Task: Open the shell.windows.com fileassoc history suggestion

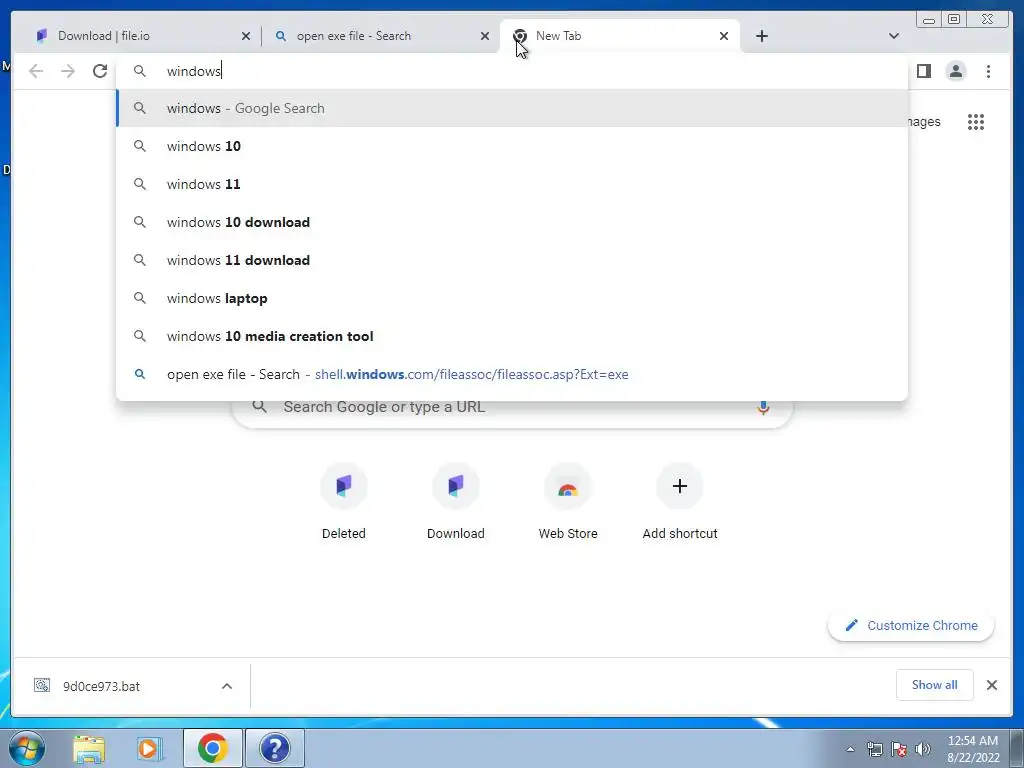Action: [x=512, y=374]
